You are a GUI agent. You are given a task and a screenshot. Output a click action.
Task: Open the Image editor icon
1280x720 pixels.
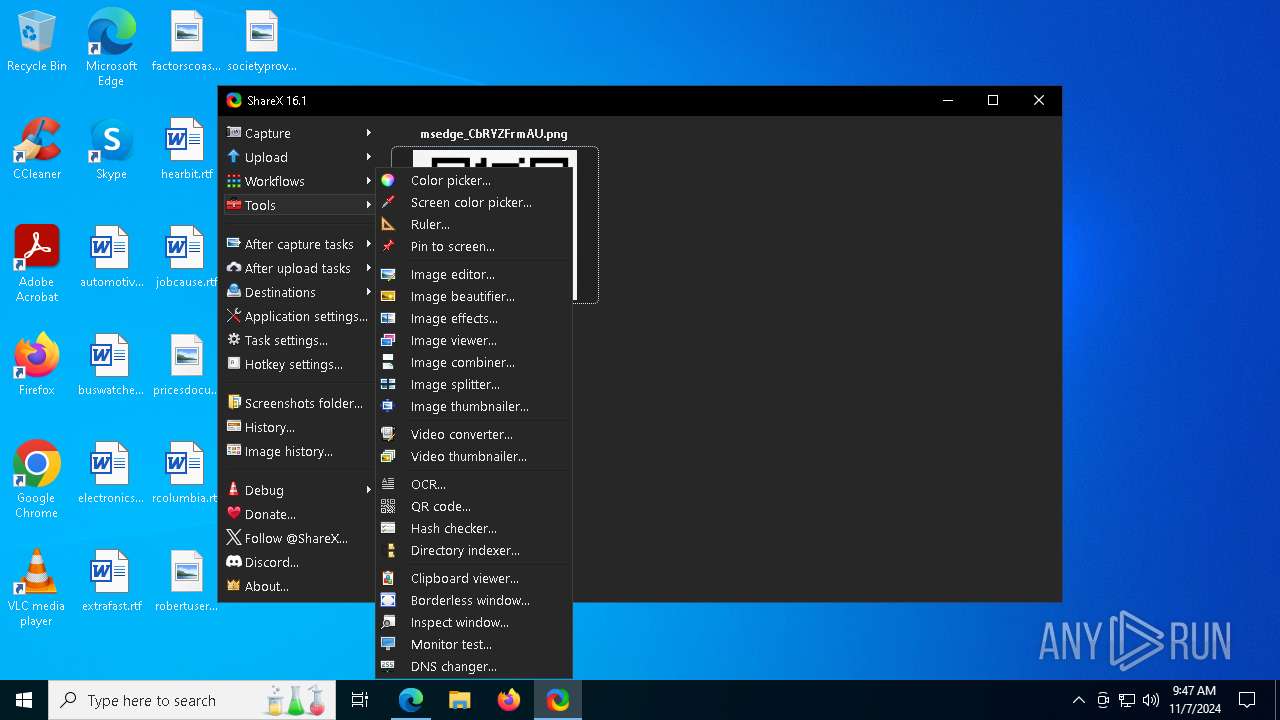(x=388, y=274)
